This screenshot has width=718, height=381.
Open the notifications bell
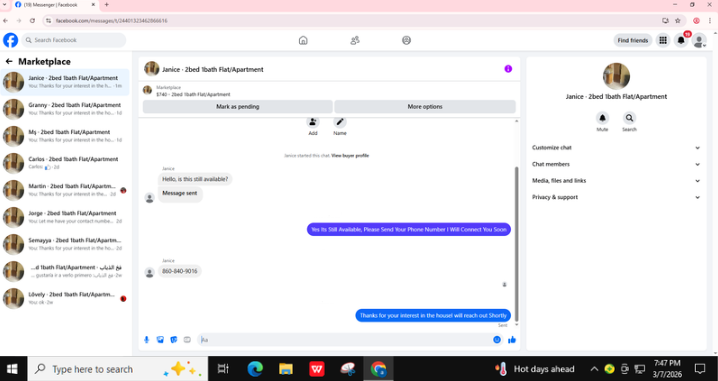681,40
